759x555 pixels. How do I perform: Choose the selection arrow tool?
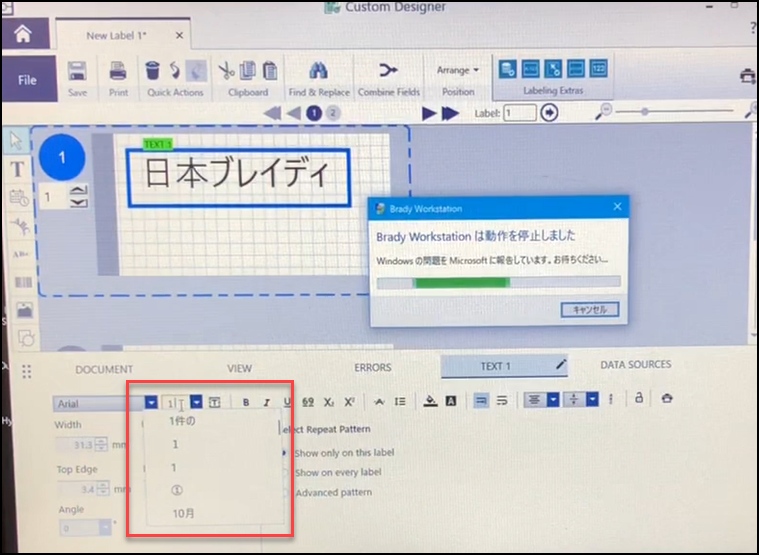(x=16, y=141)
